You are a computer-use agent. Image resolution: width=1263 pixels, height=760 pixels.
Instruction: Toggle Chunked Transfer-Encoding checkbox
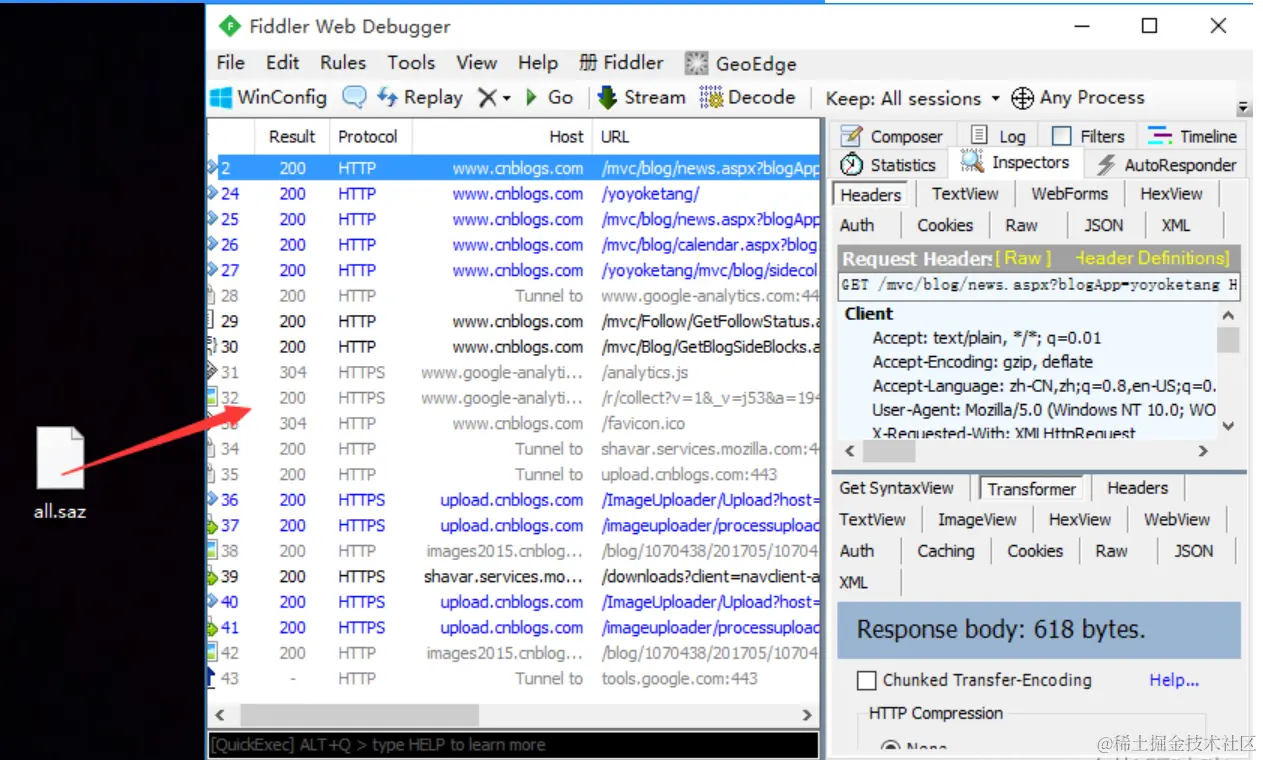tap(867, 680)
